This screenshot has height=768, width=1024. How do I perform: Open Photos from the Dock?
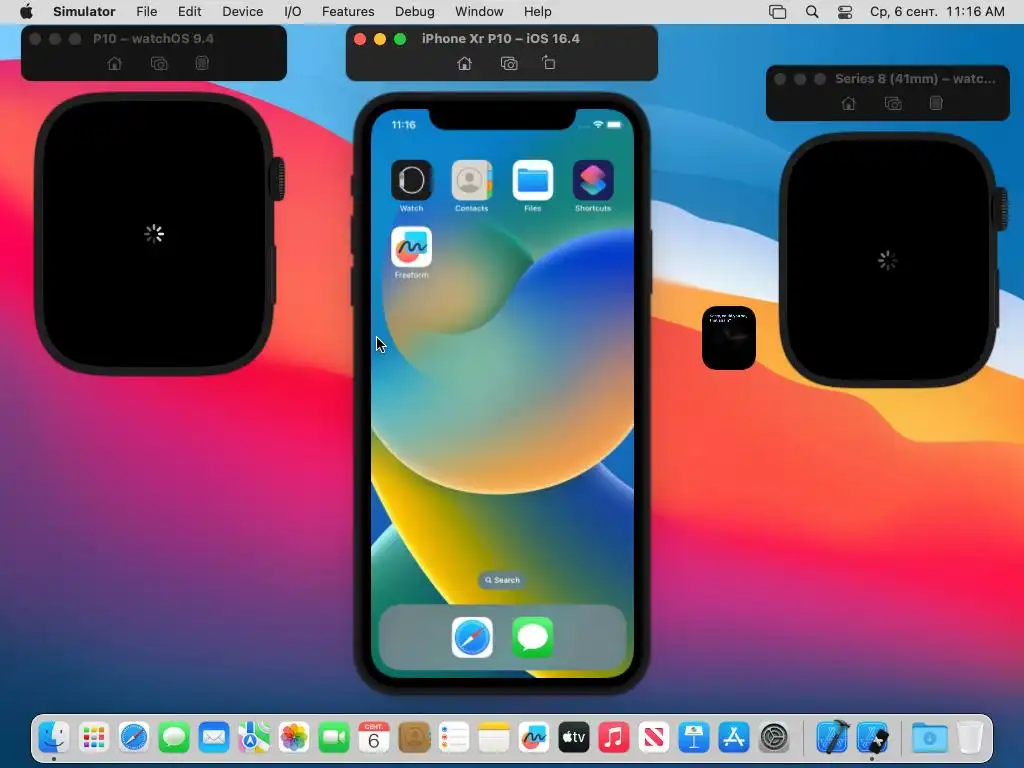coord(294,738)
